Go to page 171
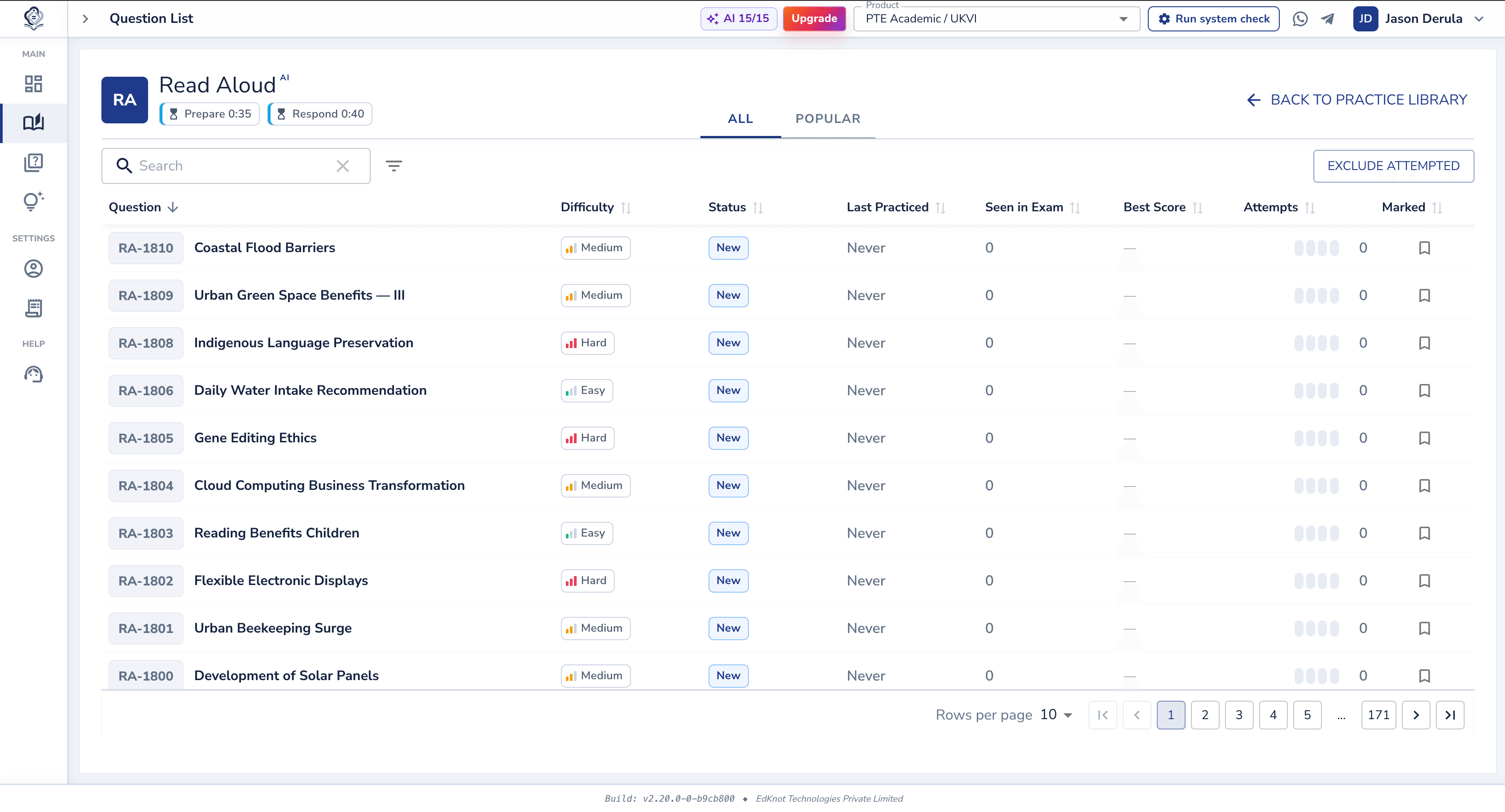The height and width of the screenshot is (812, 1505). point(1378,715)
